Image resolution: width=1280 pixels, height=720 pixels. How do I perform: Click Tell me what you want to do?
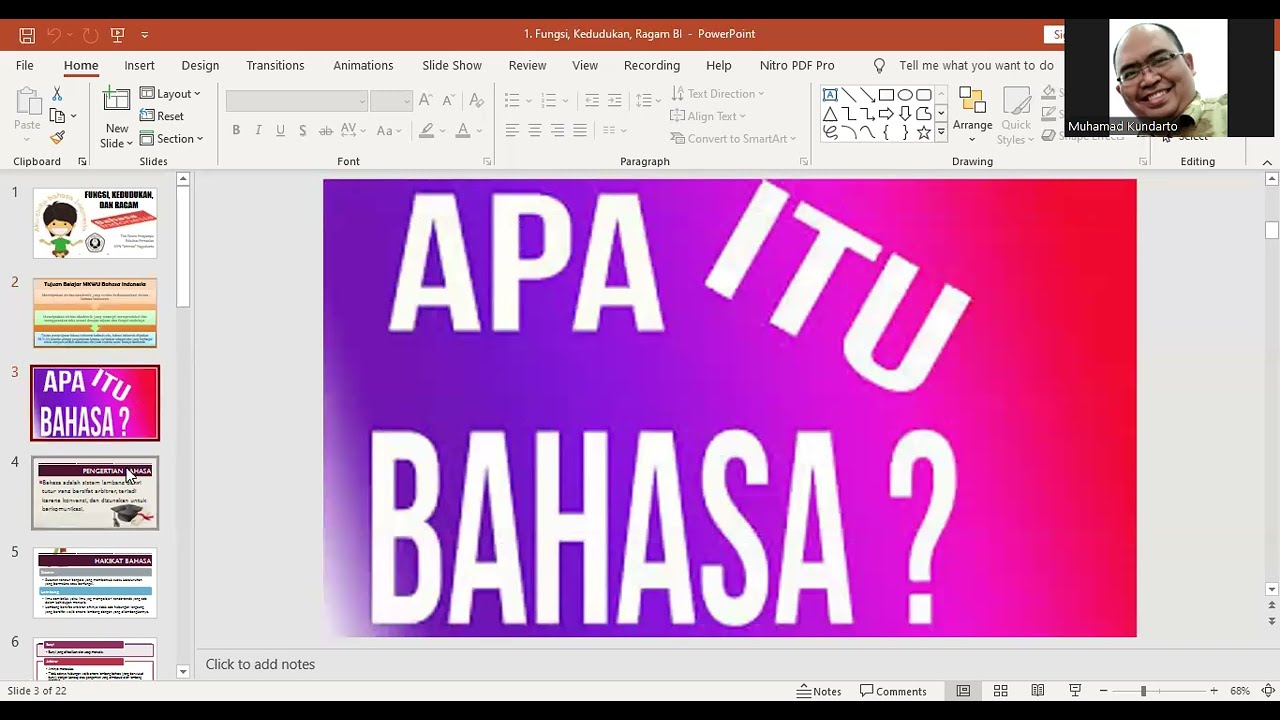coord(965,65)
